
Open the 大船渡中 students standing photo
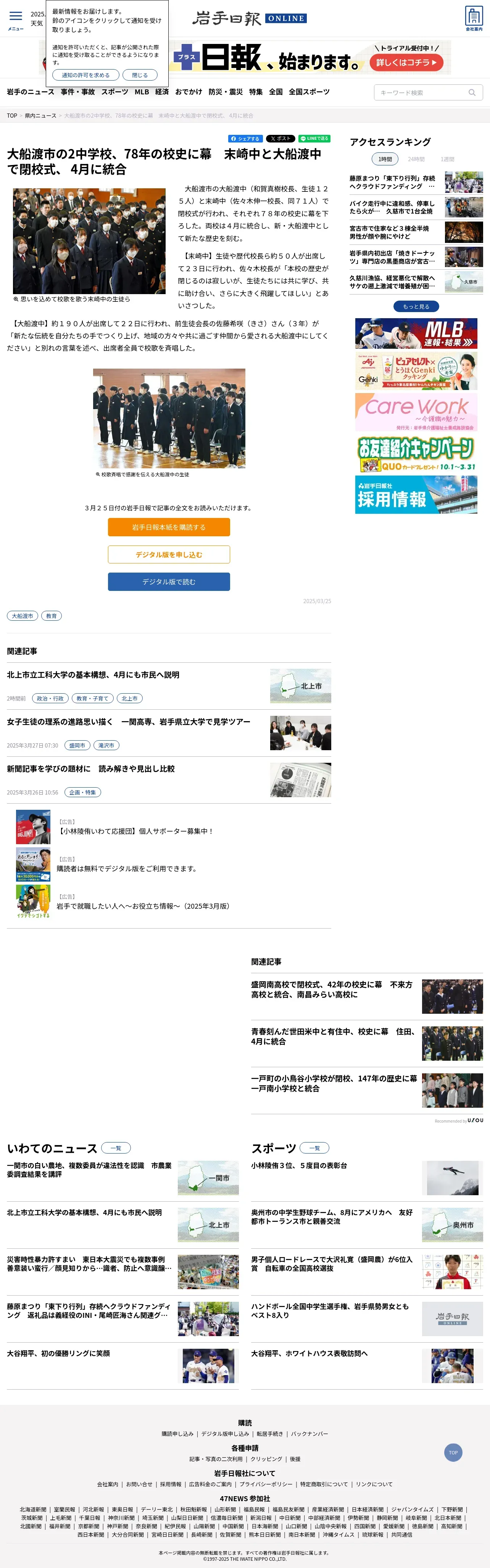coord(169,418)
